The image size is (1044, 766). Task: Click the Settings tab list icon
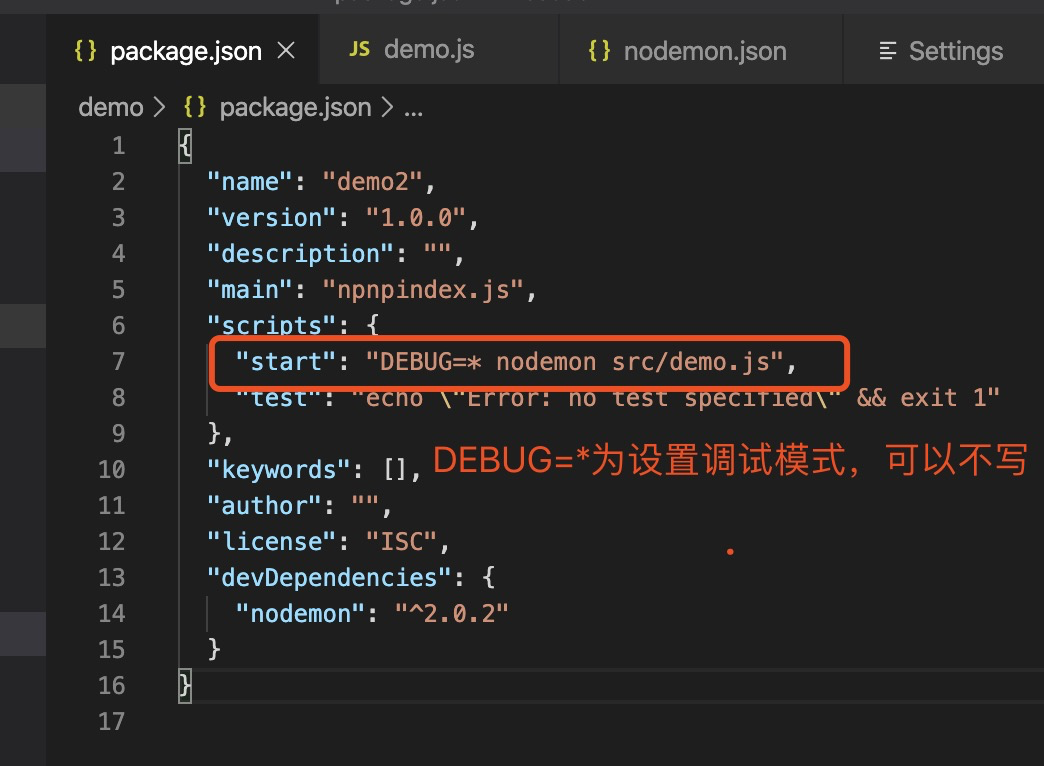point(888,51)
